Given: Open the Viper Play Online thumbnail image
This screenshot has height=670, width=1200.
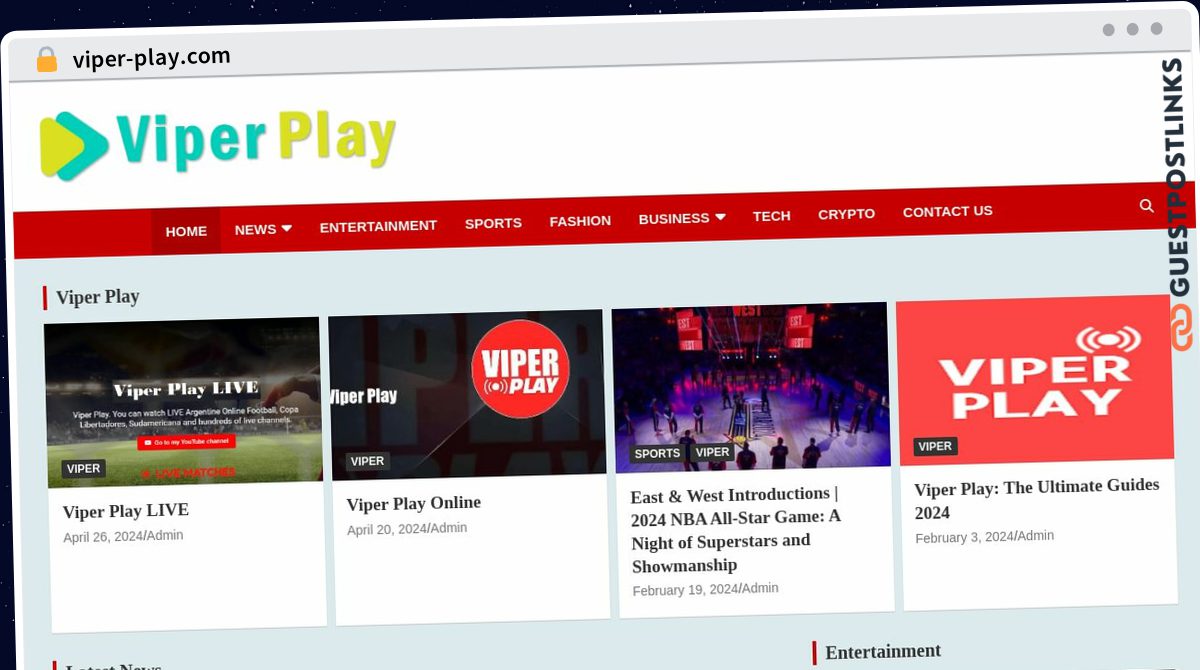Looking at the screenshot, I should [x=467, y=395].
